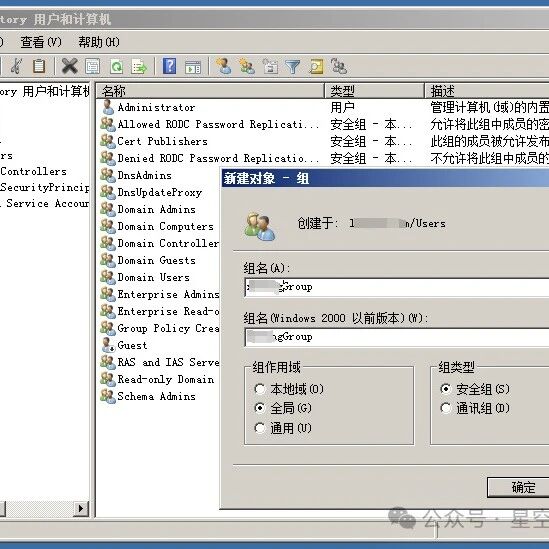Select SecurityPrincip node in tree
Image resolution: width=549 pixels, height=549 pixels.
coord(44,187)
